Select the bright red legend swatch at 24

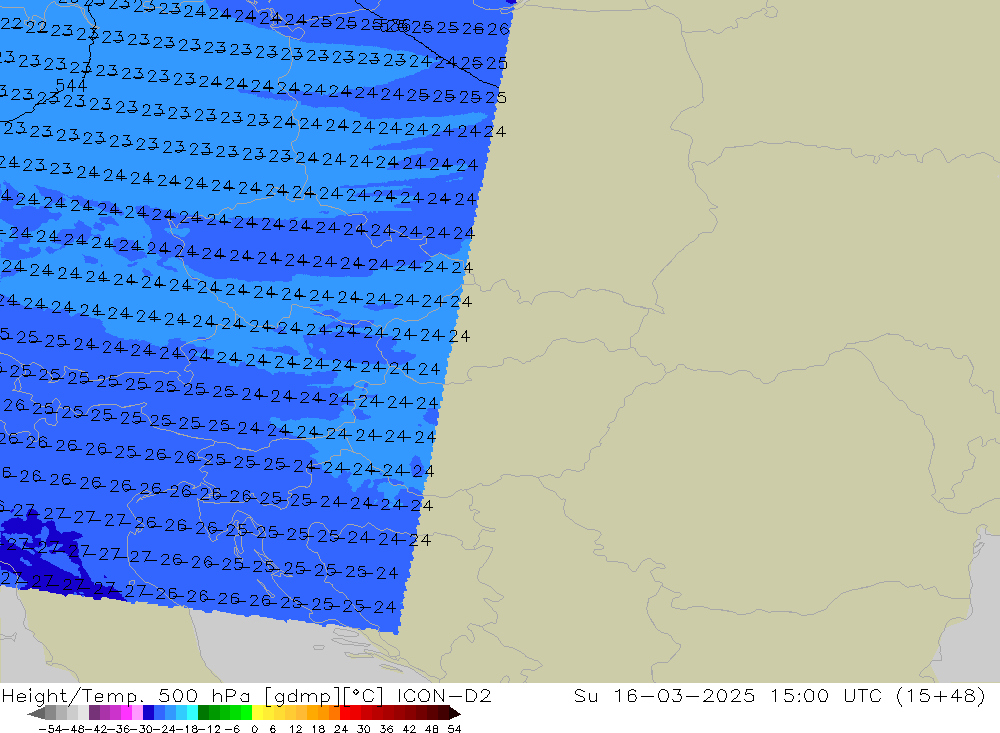click(345, 713)
